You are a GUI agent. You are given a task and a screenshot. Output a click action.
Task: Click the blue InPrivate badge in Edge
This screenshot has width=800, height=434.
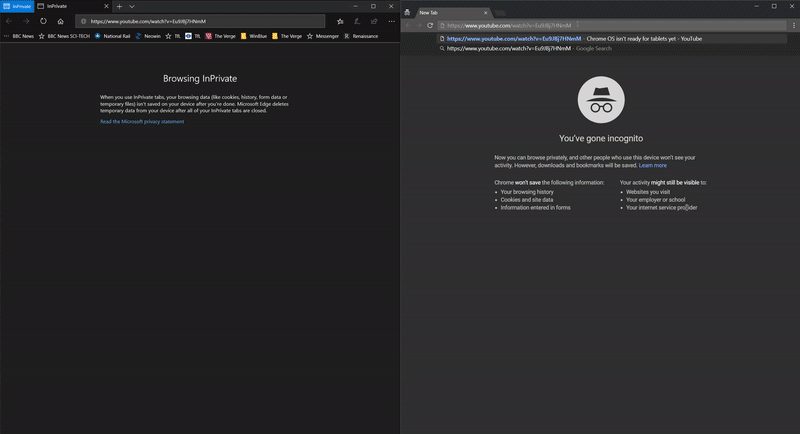pyautogui.click(x=17, y=6)
